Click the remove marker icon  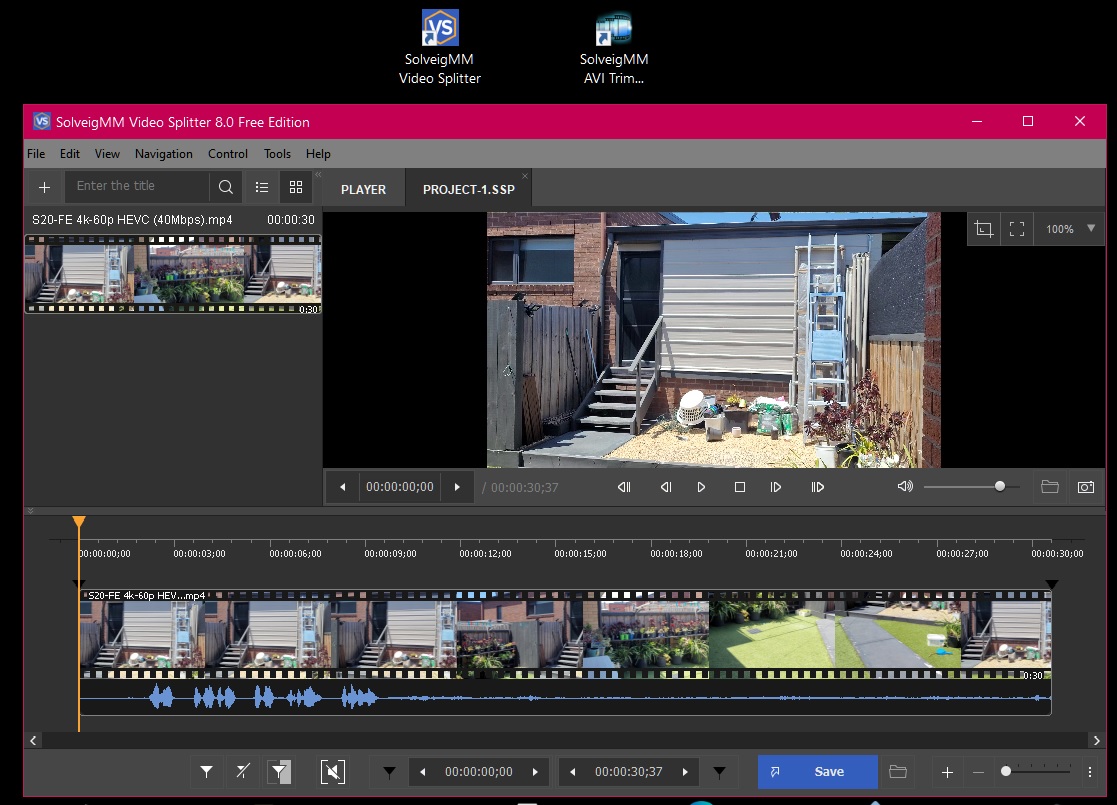click(x=242, y=771)
